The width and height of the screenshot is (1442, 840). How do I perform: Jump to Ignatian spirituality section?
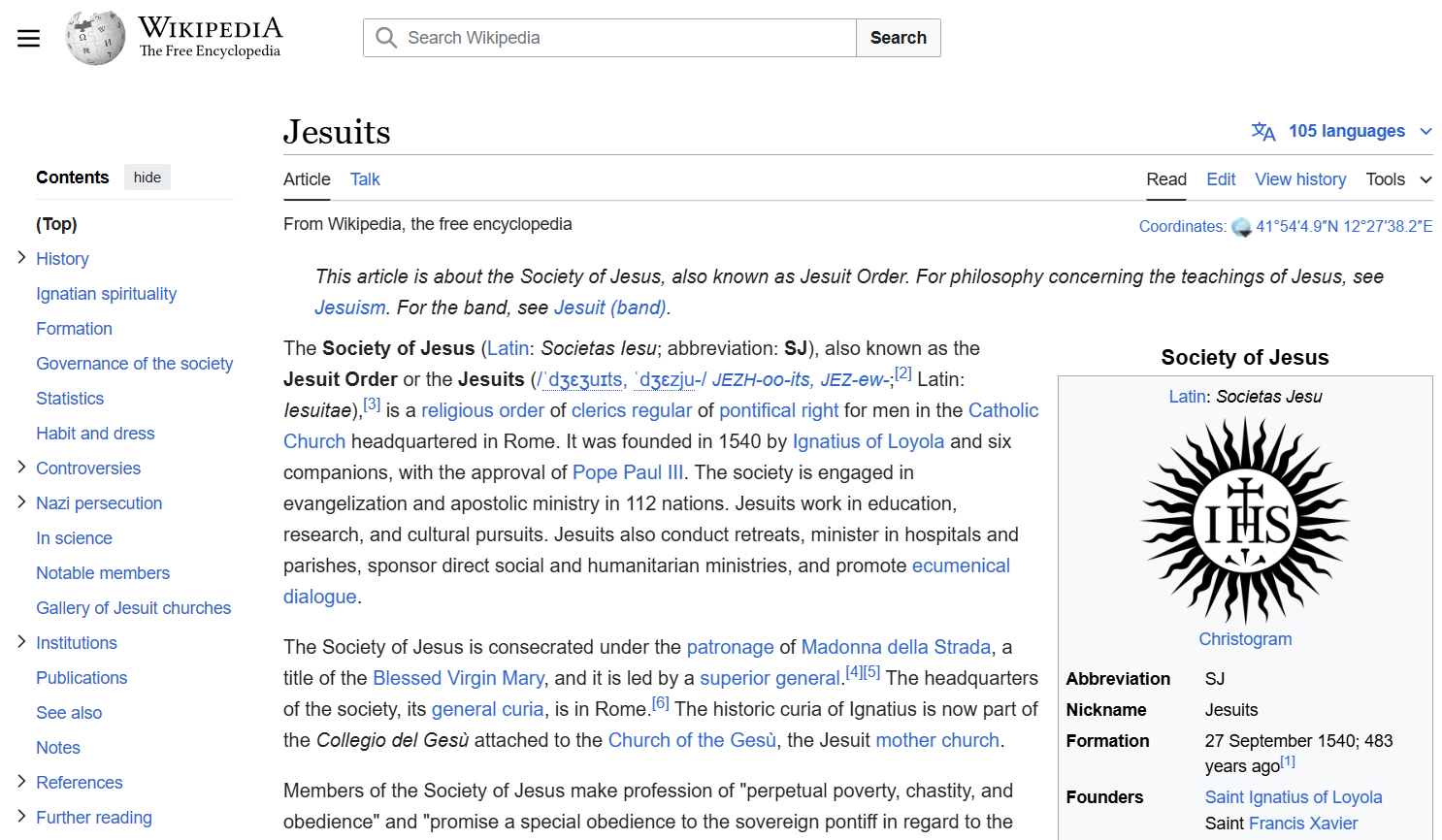(106, 294)
